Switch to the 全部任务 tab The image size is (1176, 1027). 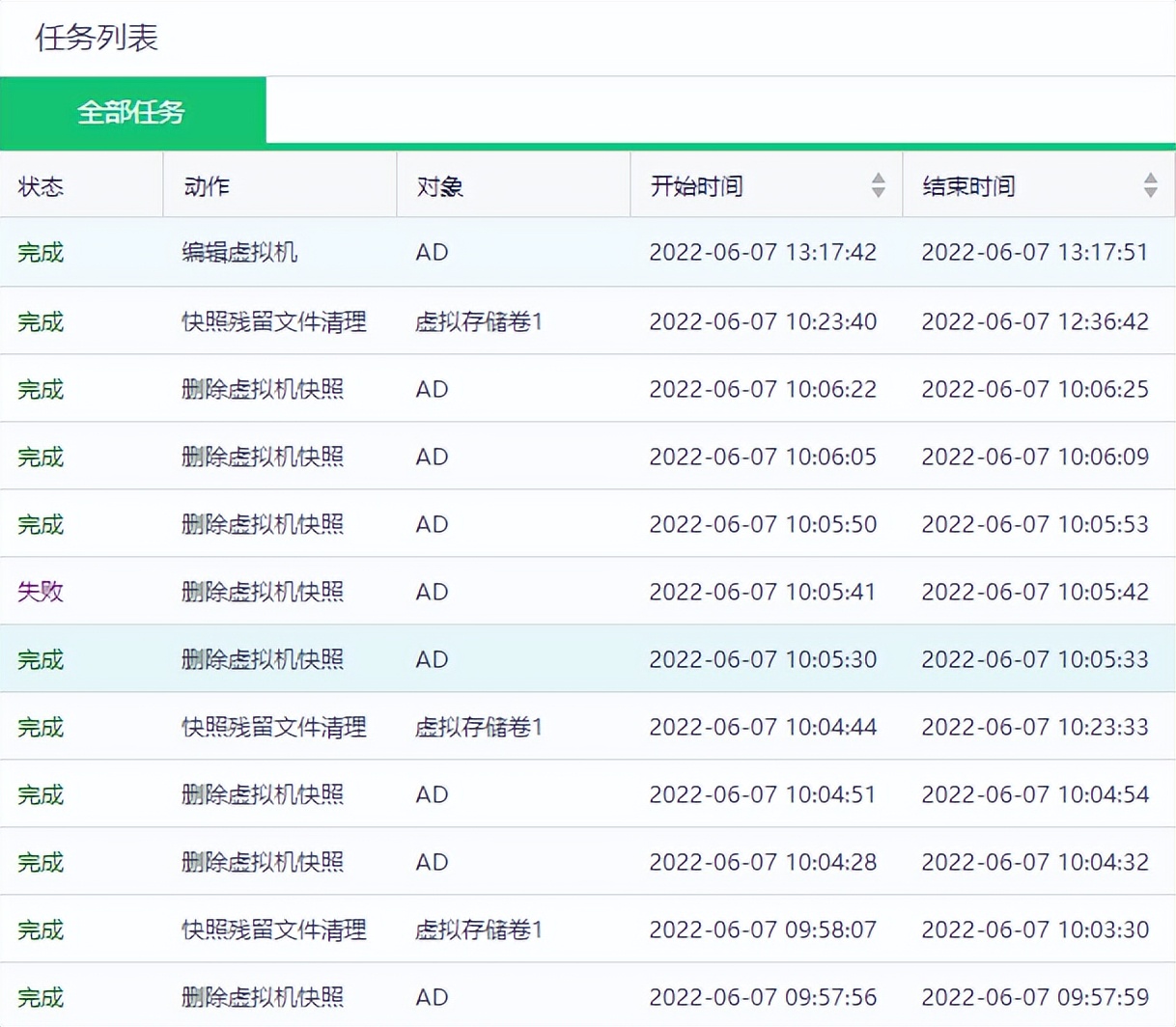tap(133, 110)
